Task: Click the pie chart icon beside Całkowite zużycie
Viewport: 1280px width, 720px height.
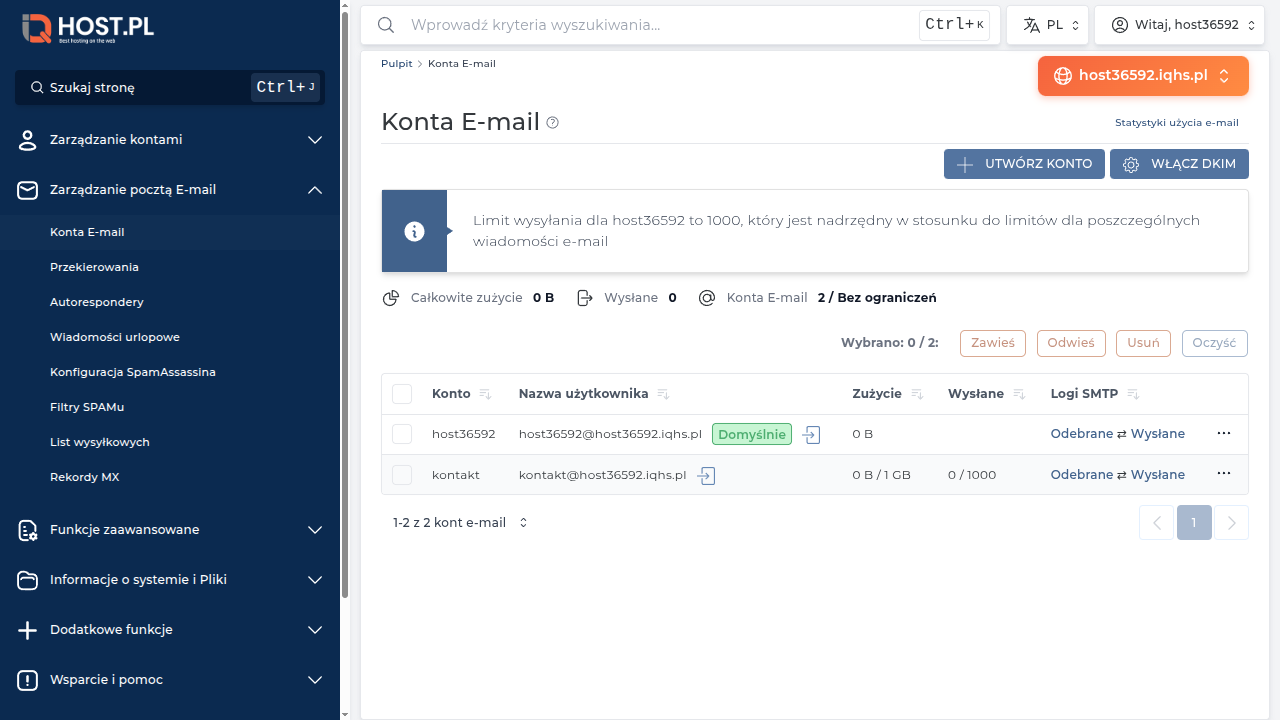Action: (x=391, y=298)
